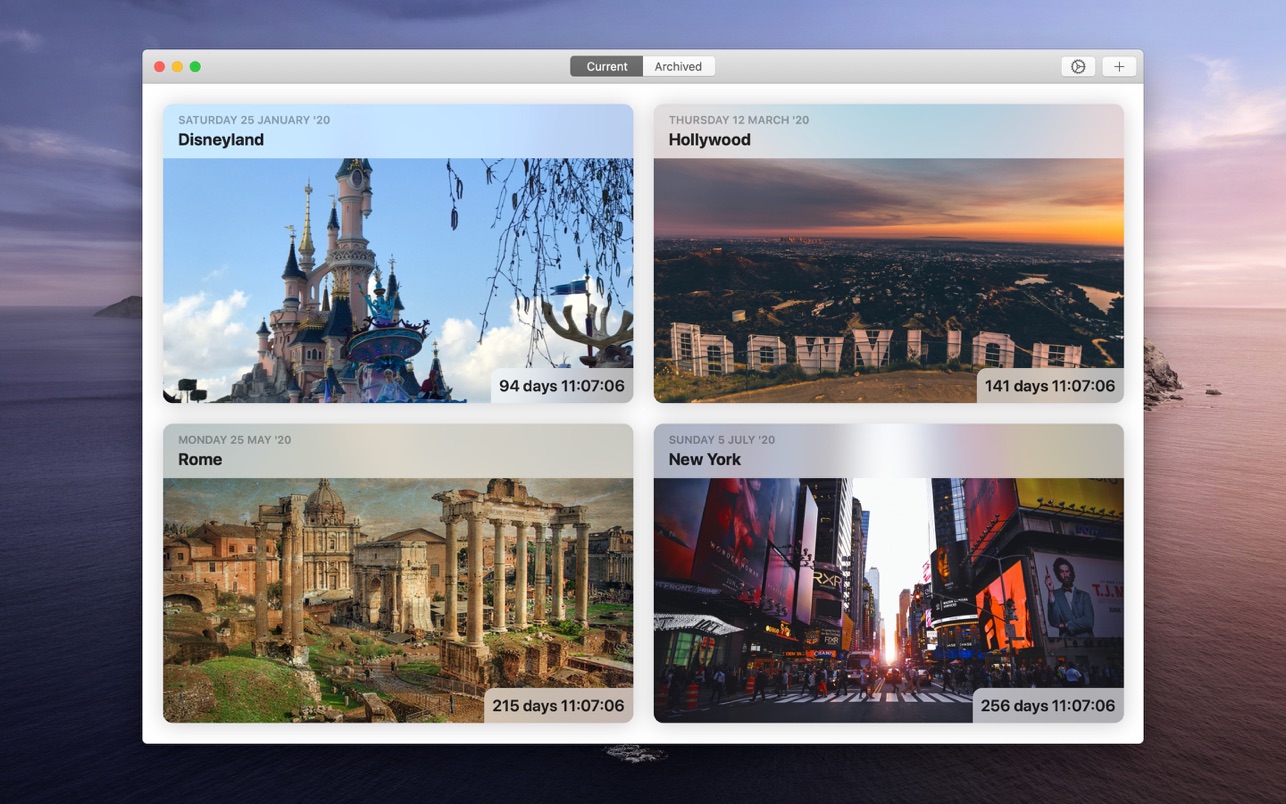Add a new countdown with the plus button
The height and width of the screenshot is (804, 1286).
click(x=1119, y=67)
